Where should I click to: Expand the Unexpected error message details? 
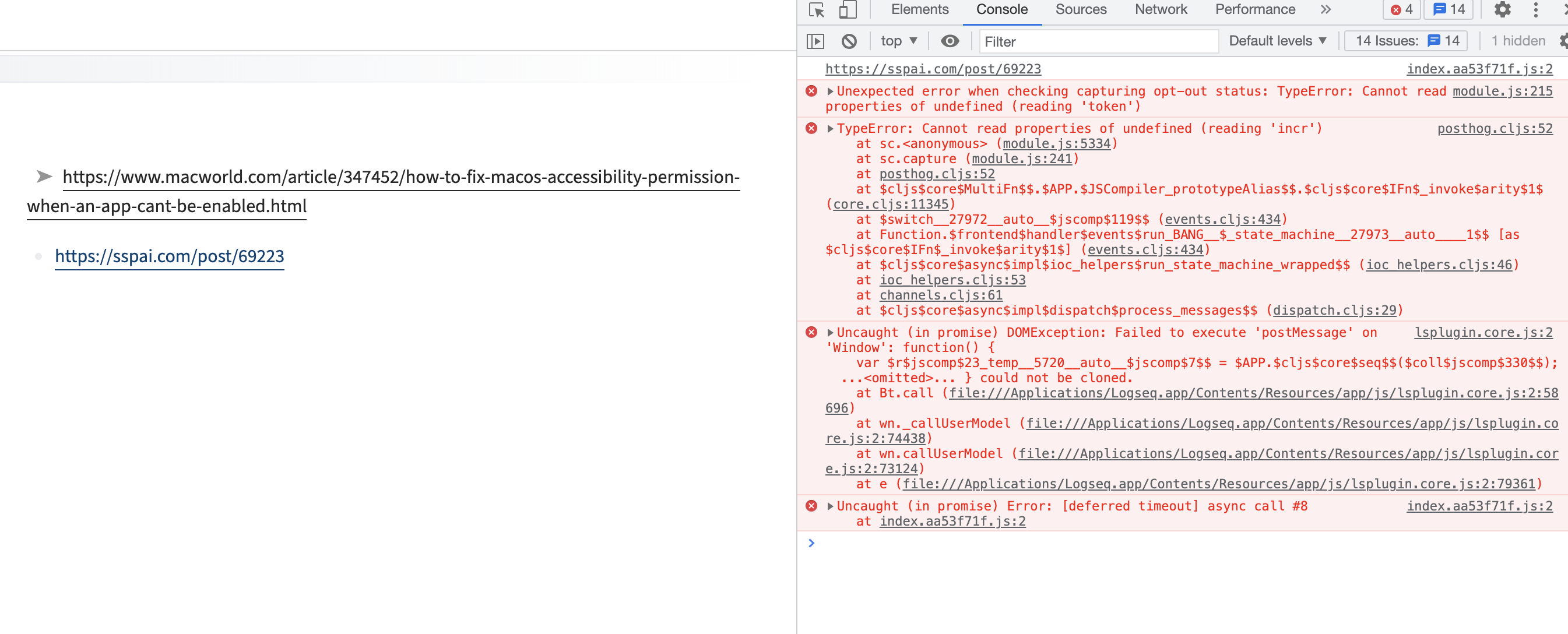[x=829, y=91]
